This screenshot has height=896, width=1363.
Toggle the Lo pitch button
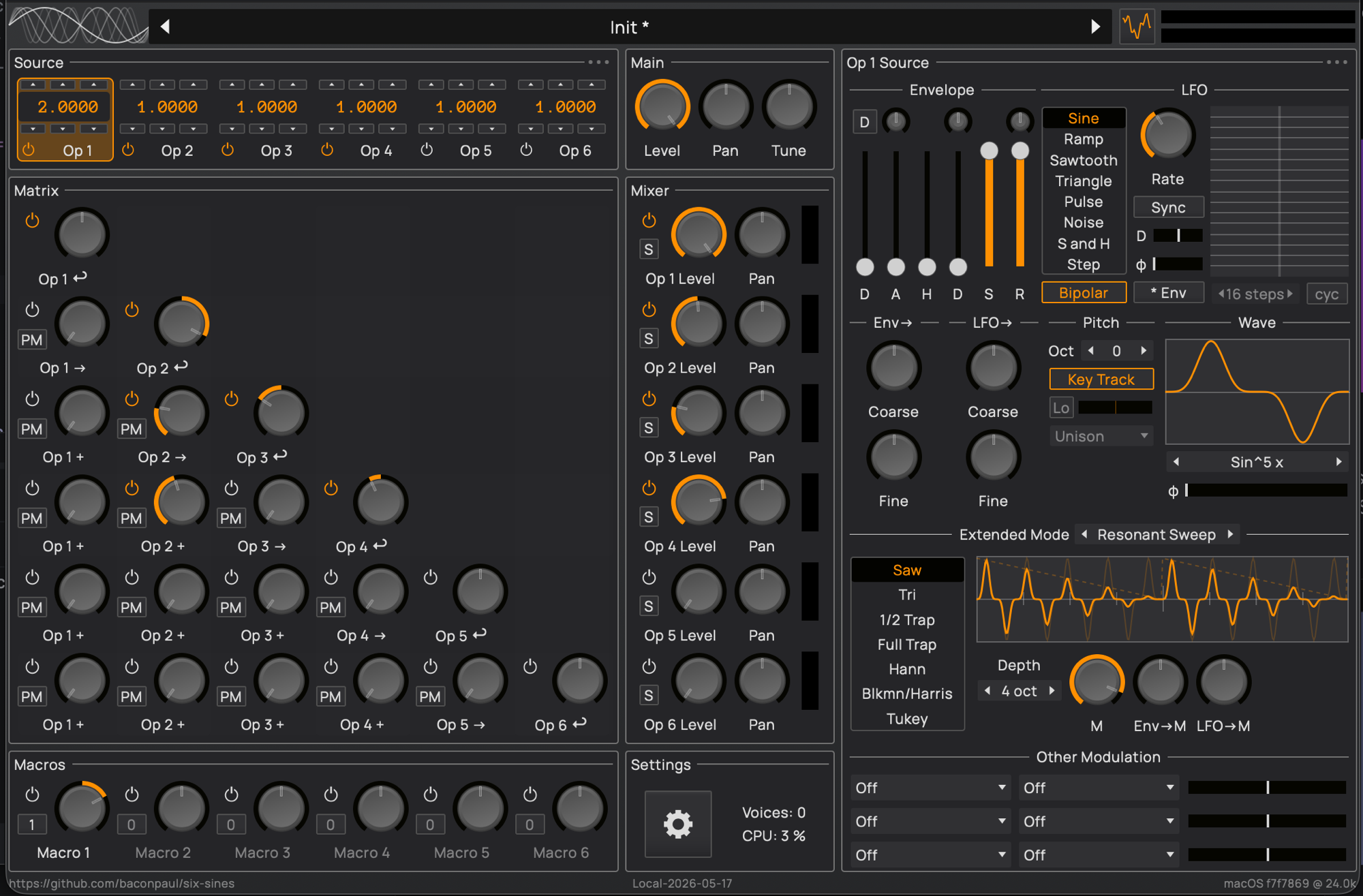[x=1061, y=407]
